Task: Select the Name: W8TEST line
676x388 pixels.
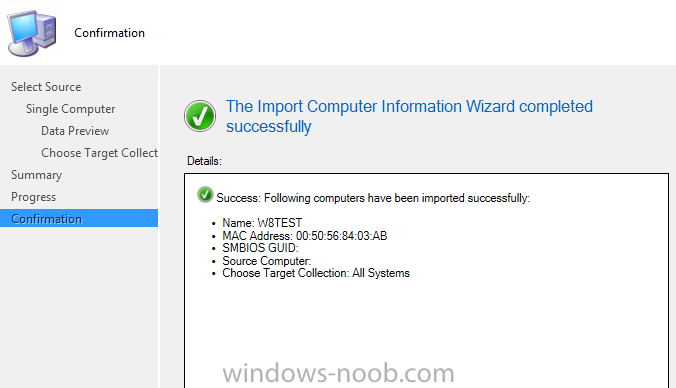Action: 262,223
